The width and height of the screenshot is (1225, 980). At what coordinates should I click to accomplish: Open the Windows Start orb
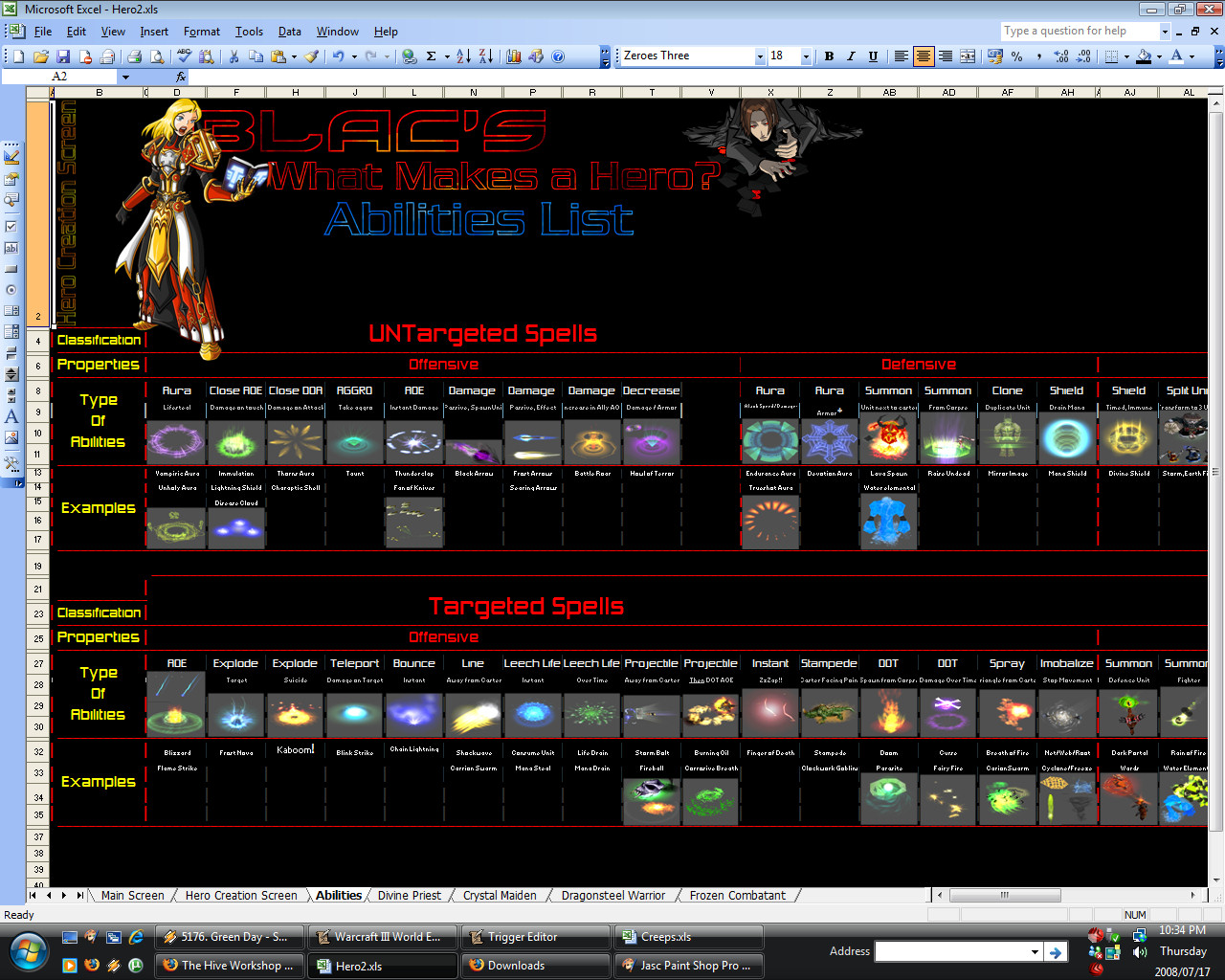(28, 951)
